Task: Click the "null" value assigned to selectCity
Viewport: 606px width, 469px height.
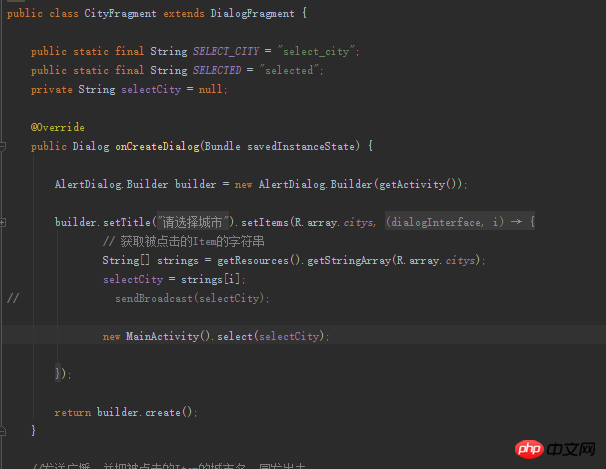Action: (x=210, y=89)
